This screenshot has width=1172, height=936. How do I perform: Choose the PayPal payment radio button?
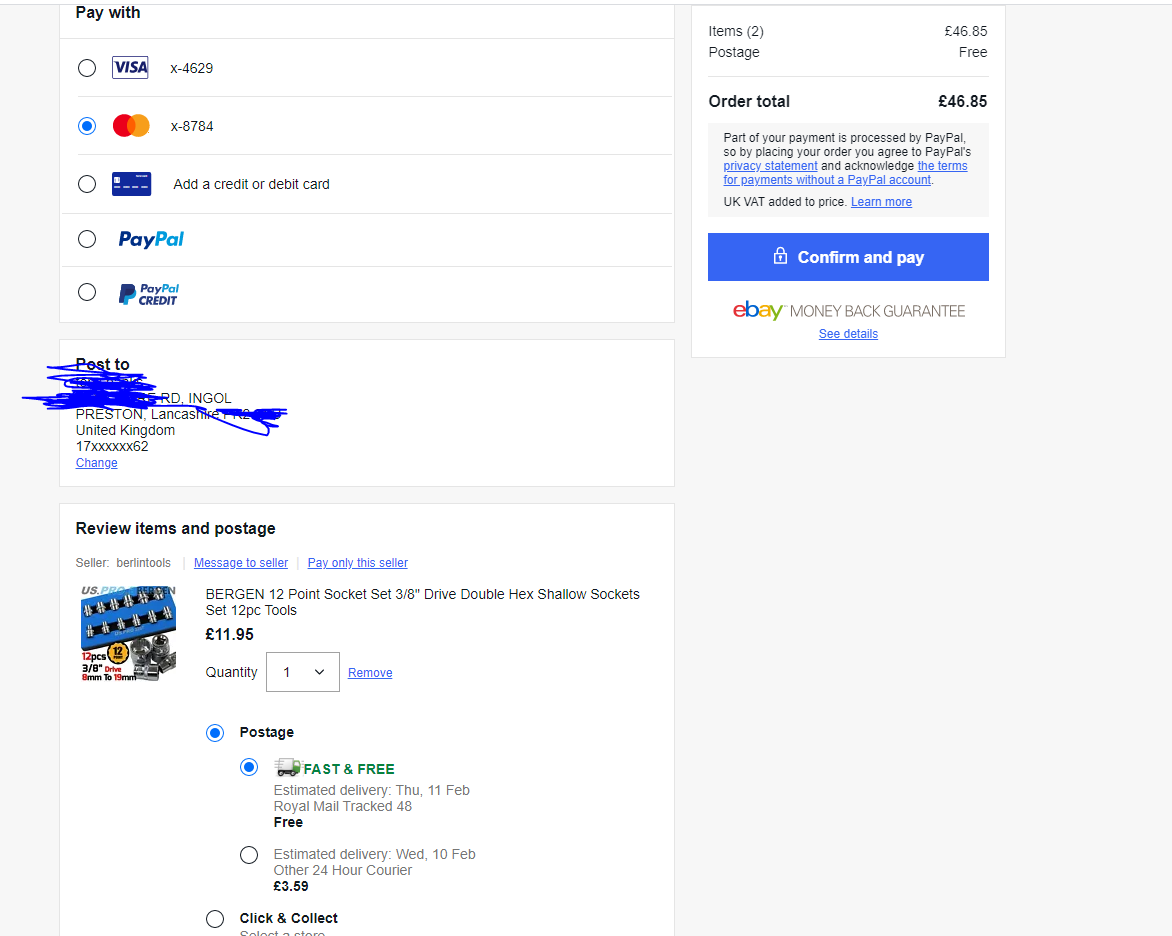click(x=87, y=239)
